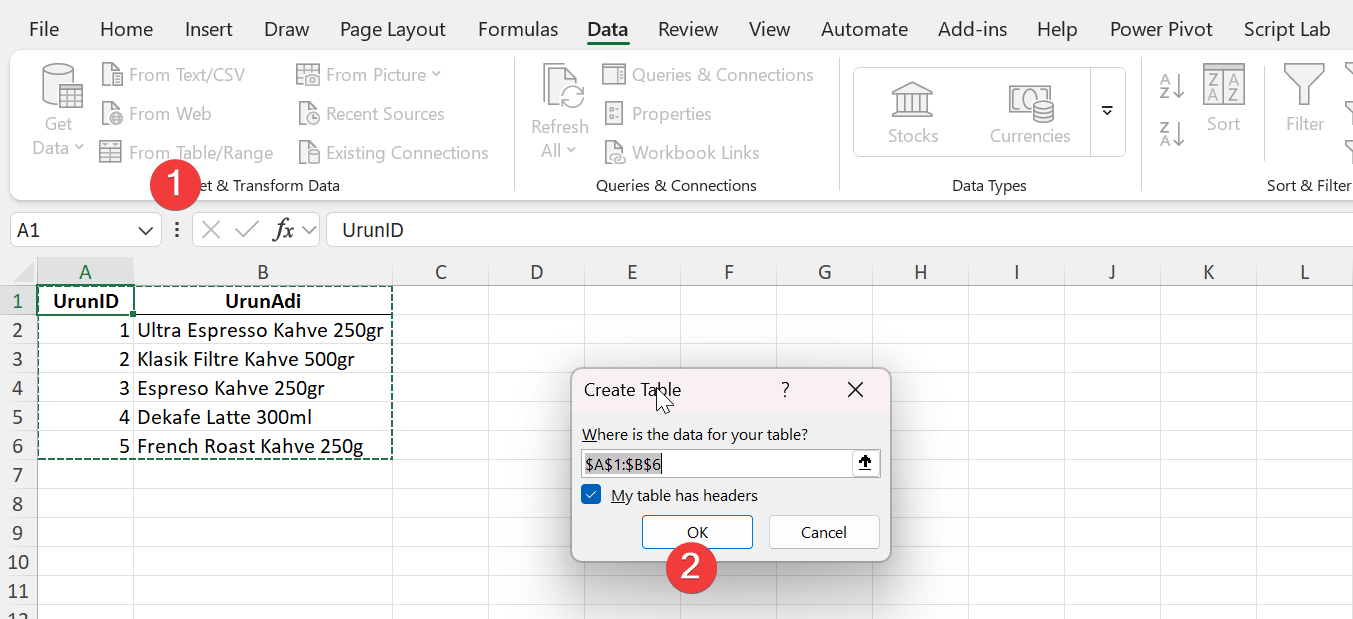Expand the formula bar function dropdown

[309, 231]
